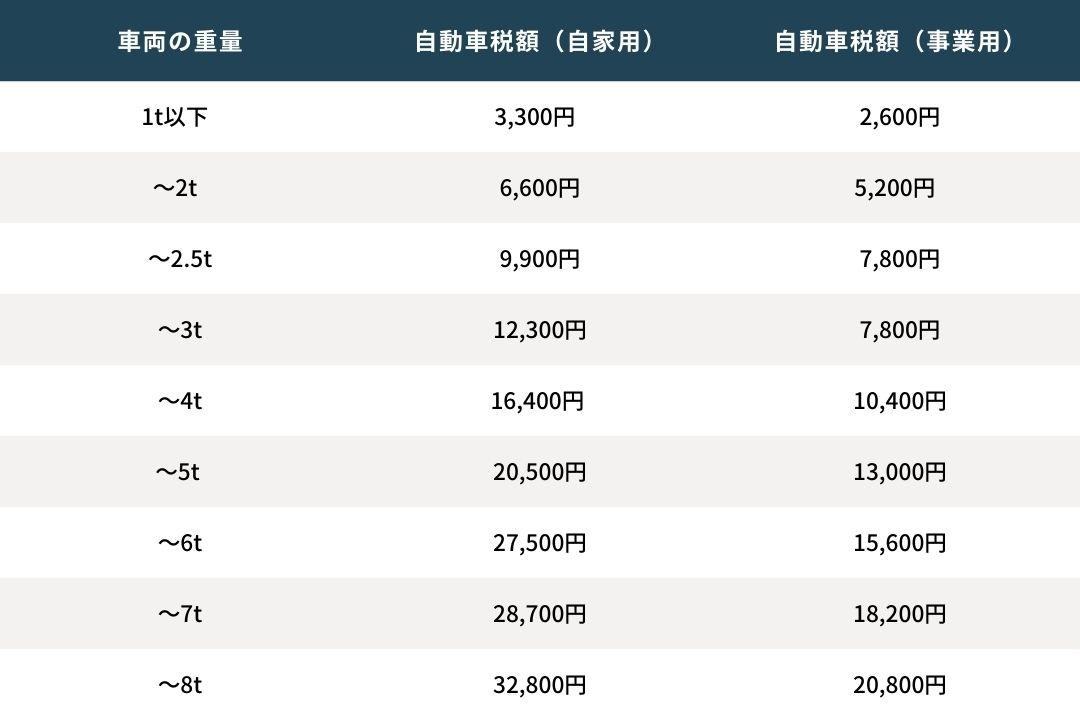Click the 自動車税額（事業用） column header

pos(895,41)
